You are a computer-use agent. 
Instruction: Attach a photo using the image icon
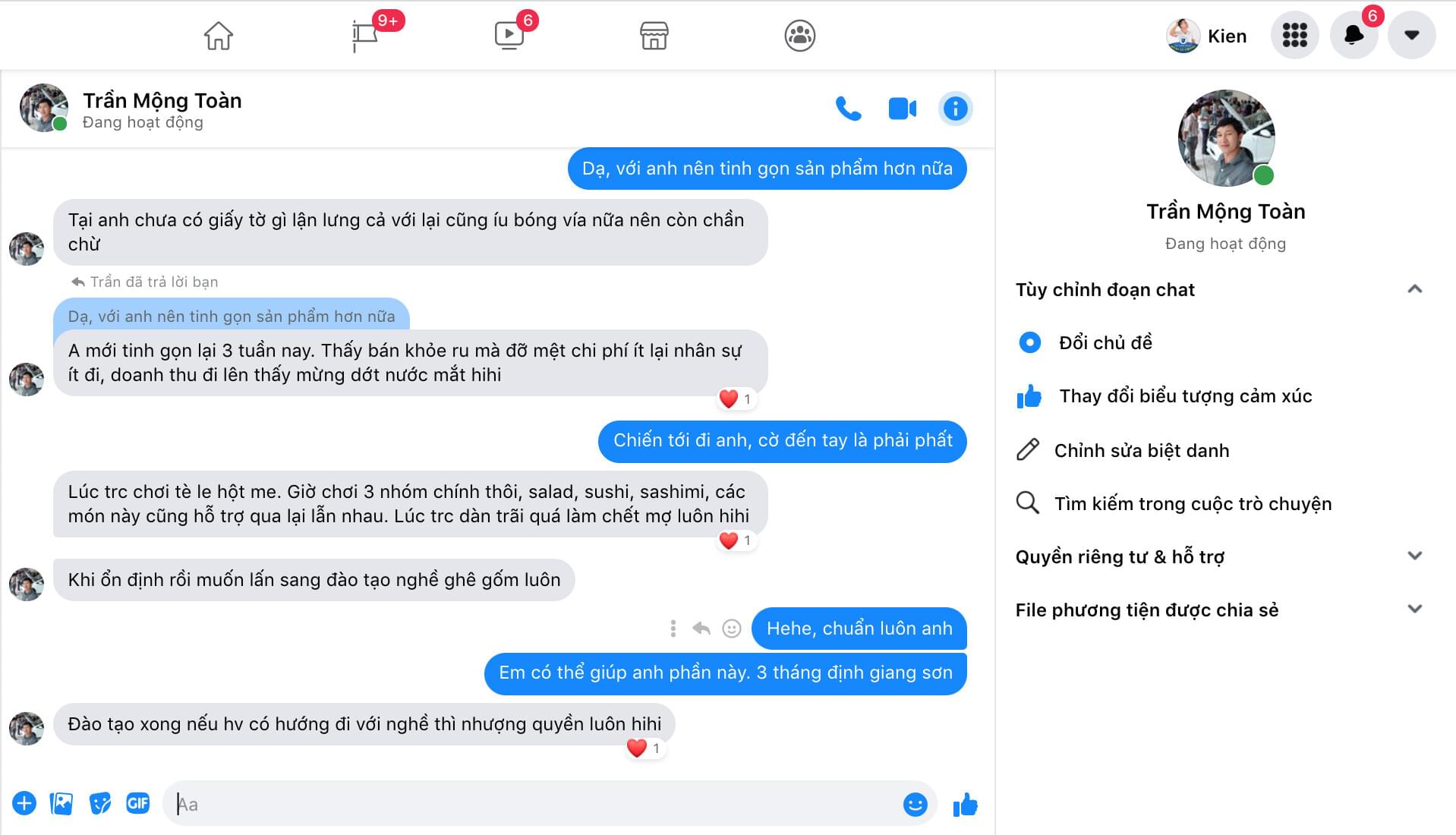(61, 803)
